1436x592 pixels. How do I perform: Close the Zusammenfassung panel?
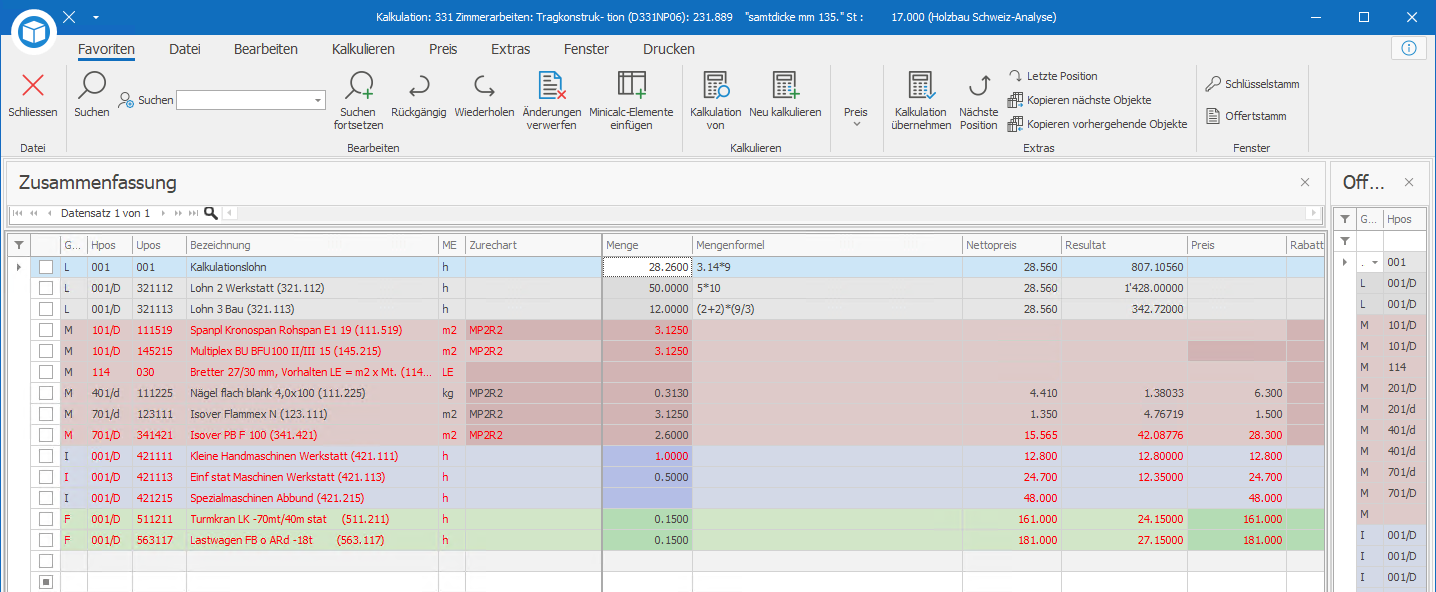(x=1305, y=182)
